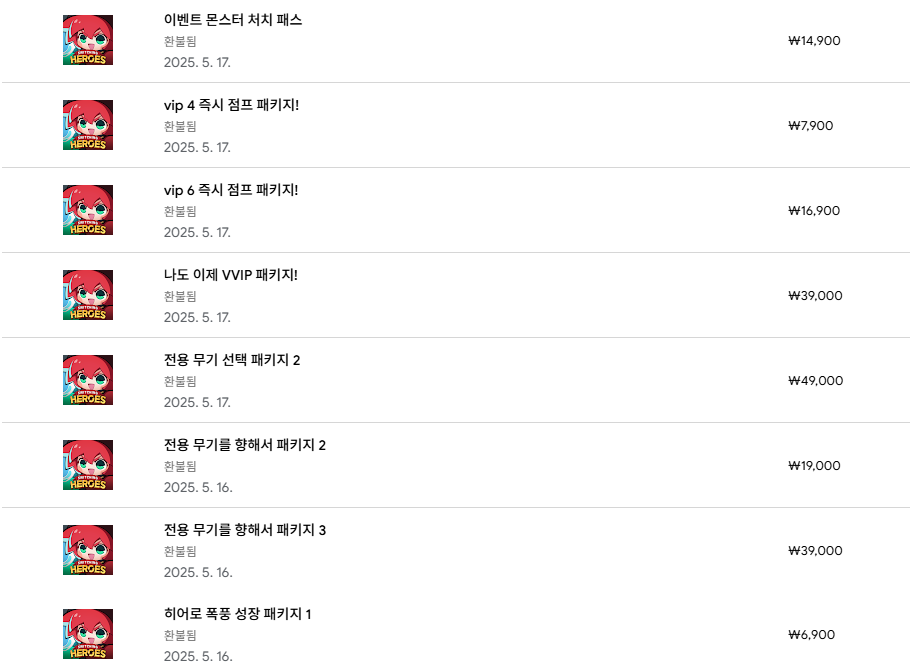
Task: Select the 히어로 폭풍 성장 패키지 1 title
Action: click(x=238, y=614)
